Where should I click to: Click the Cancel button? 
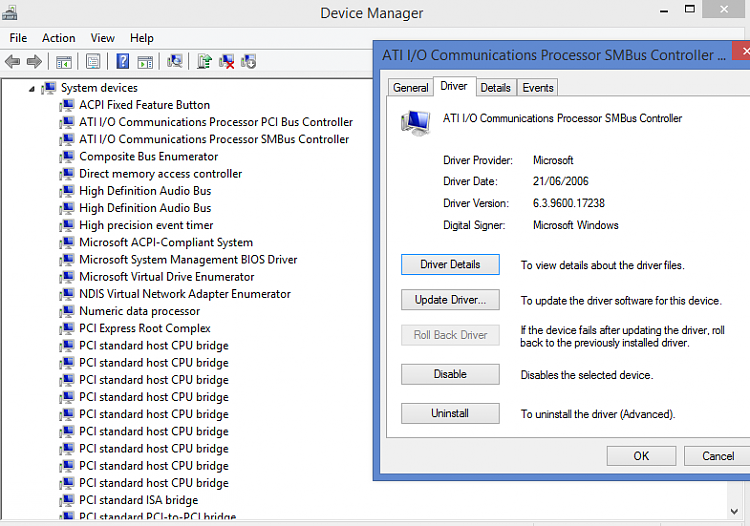718,456
